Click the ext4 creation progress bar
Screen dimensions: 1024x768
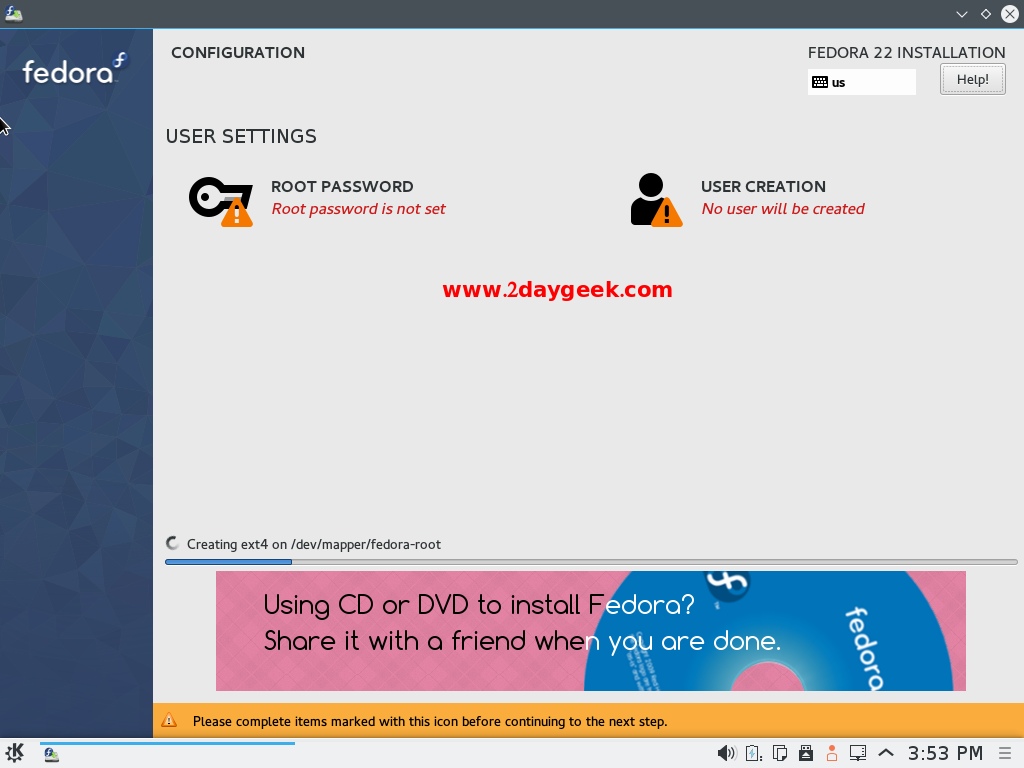[x=590, y=561]
